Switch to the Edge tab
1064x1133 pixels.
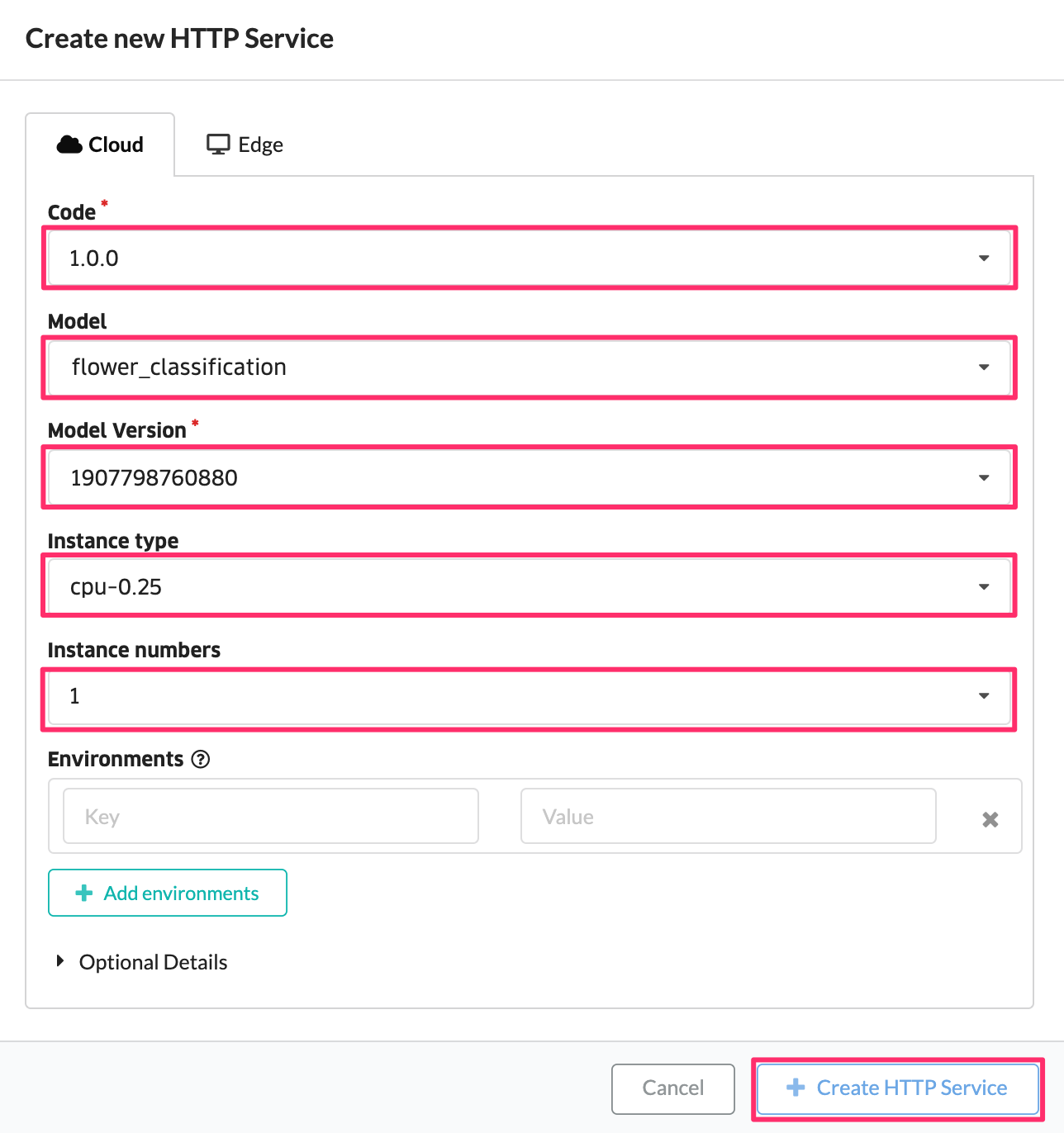click(x=245, y=145)
